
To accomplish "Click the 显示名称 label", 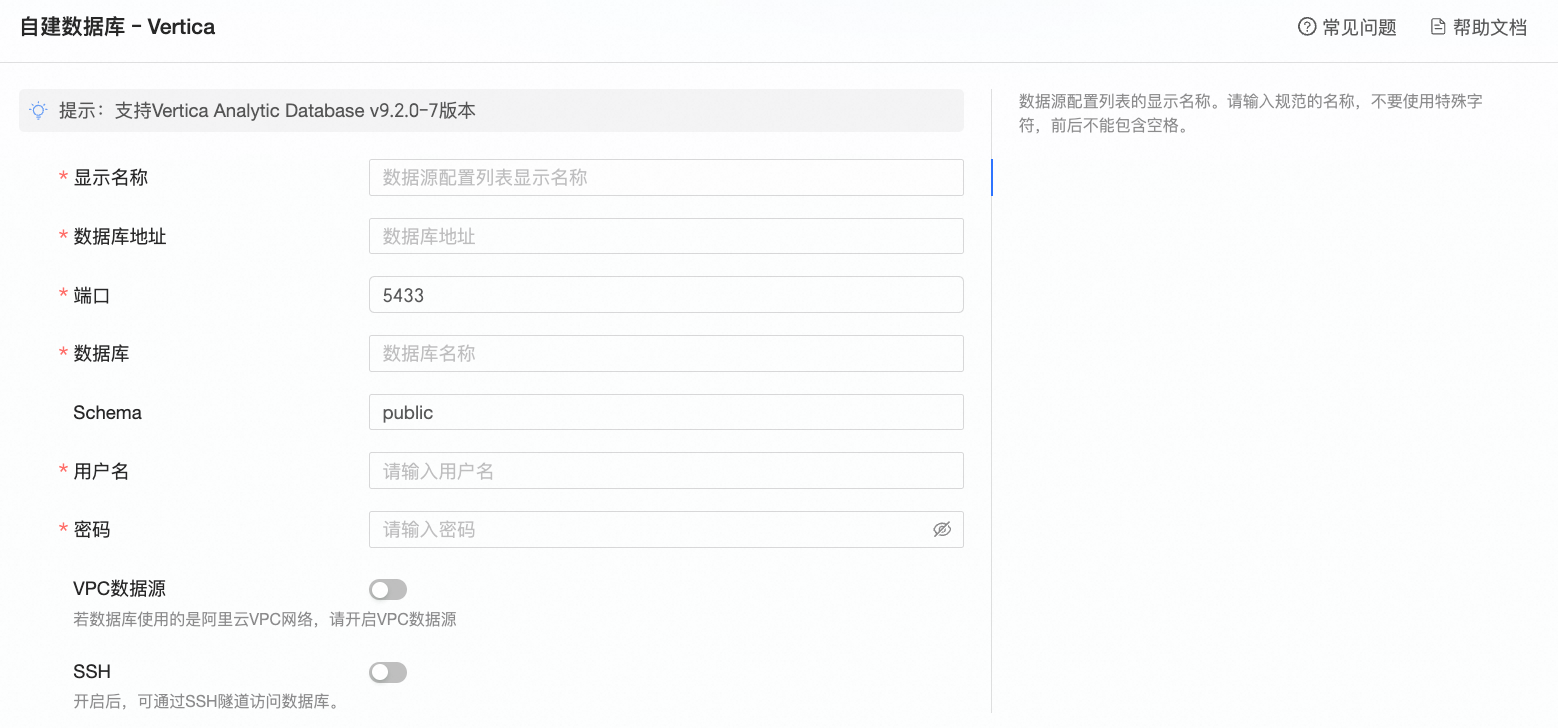I will [x=111, y=178].
